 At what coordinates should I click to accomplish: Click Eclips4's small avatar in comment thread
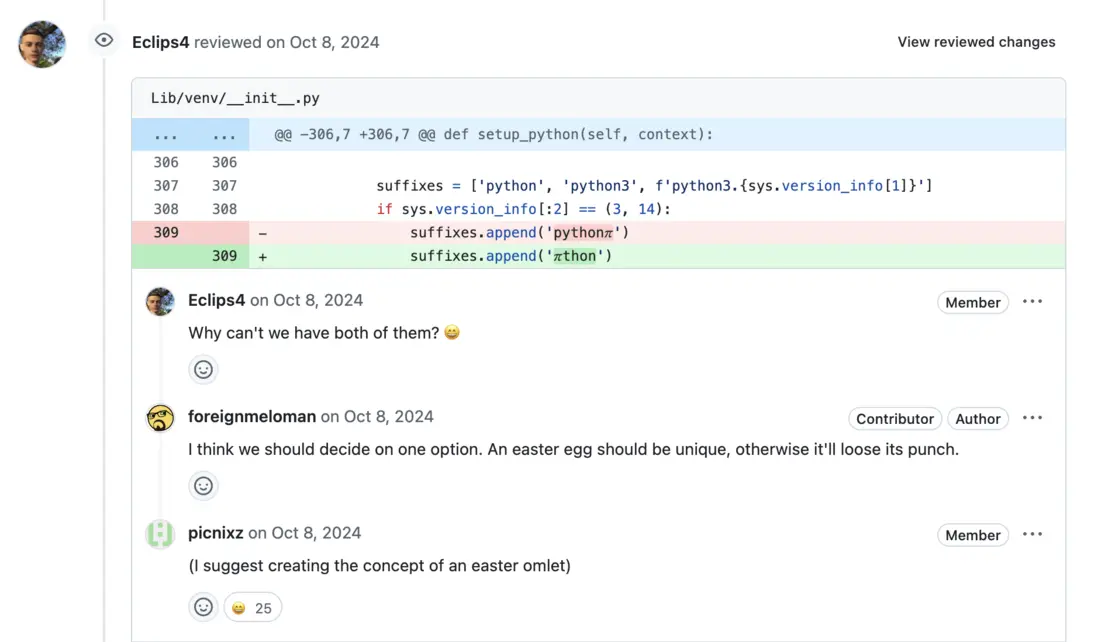coord(160,301)
